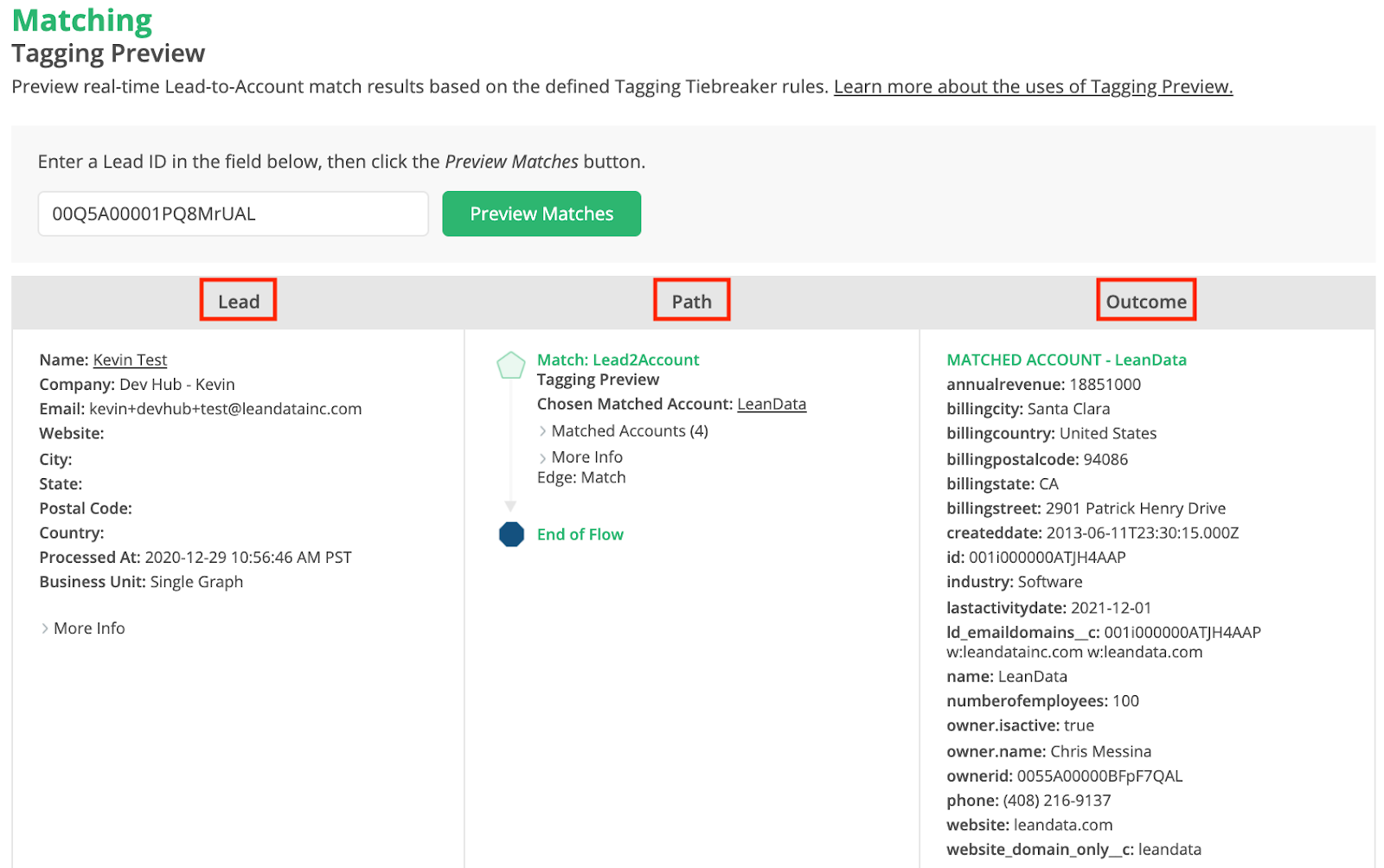The height and width of the screenshot is (868, 1384).
Task: Click the ownerid: 0055A00000BFpF7QAL row
Action: [1065, 775]
